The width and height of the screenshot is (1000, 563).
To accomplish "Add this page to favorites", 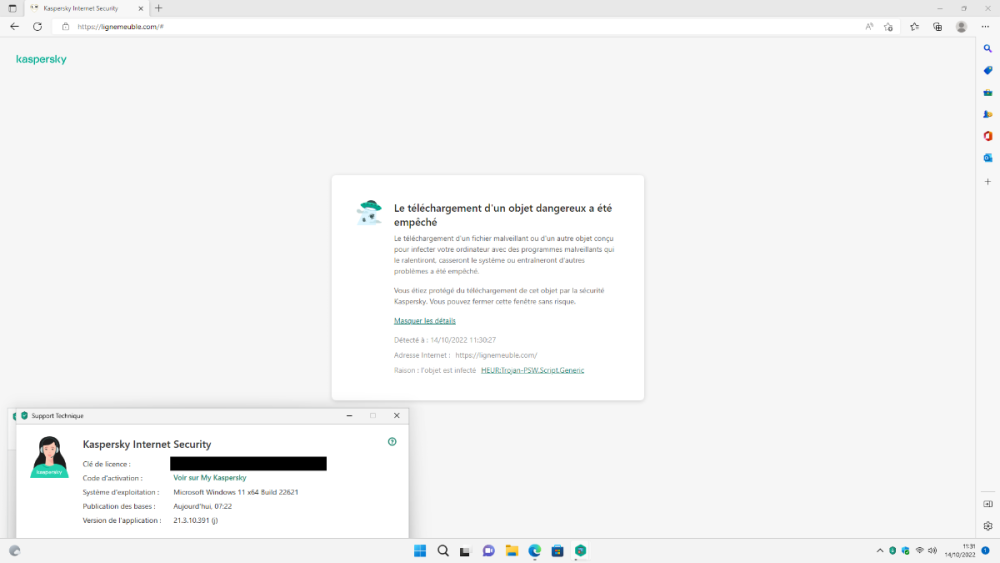I will pyautogui.click(x=888, y=27).
